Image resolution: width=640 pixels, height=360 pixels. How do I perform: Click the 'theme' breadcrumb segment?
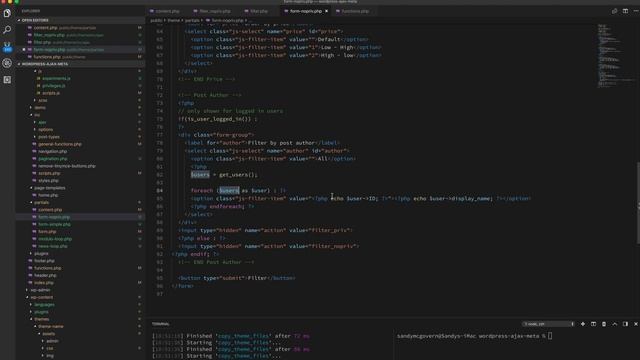pyautogui.click(x=173, y=20)
